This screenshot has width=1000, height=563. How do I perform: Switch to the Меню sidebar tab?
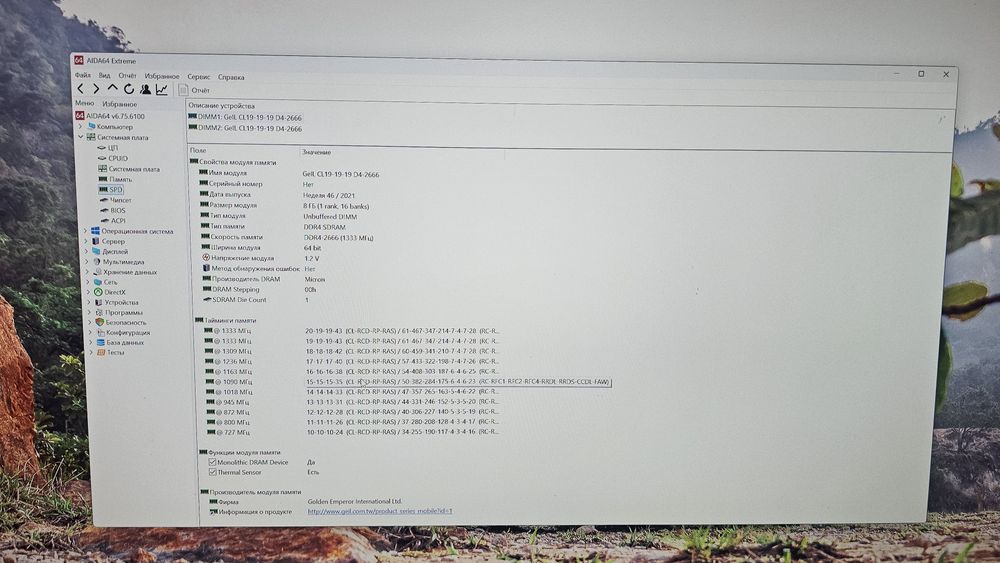84,103
